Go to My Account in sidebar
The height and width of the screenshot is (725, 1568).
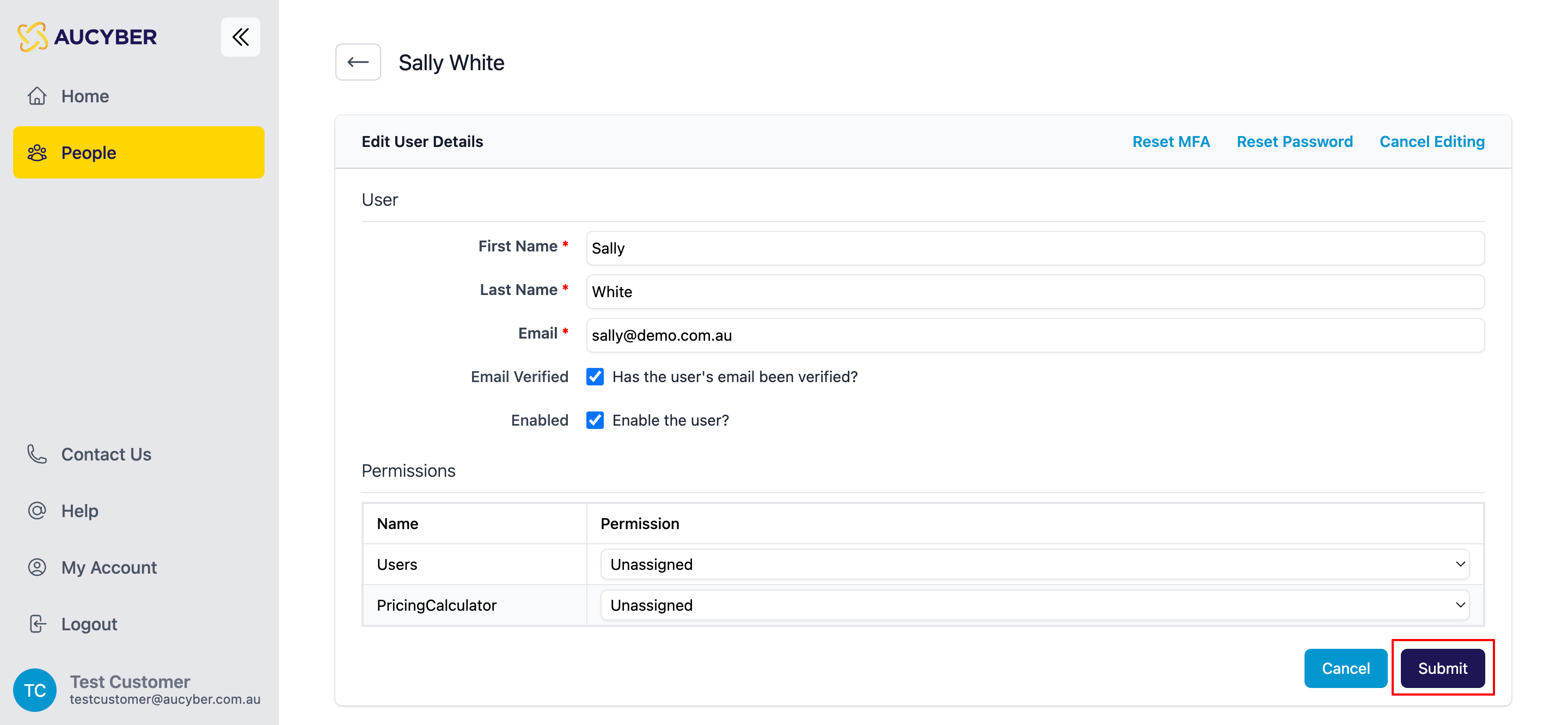[109, 567]
